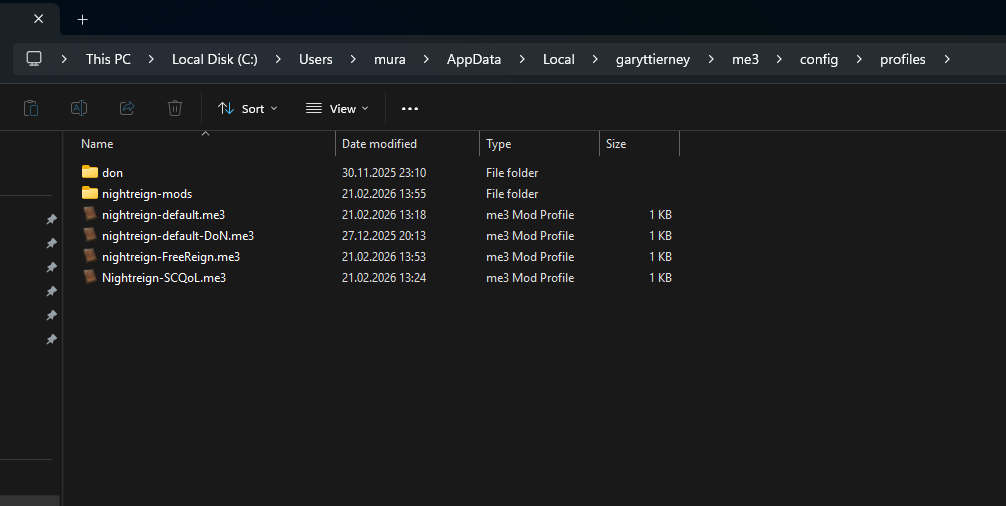Viewport: 1006px width, 506px height.
Task: Open the See more three-dots menu
Action: [x=410, y=108]
